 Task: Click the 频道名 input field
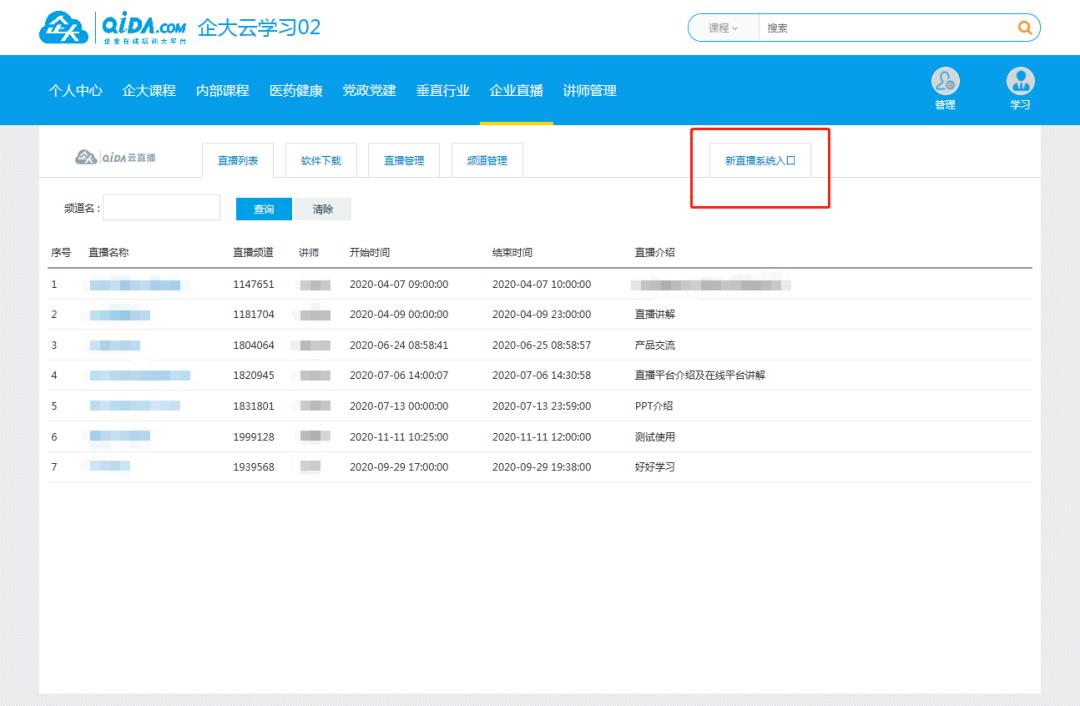161,207
